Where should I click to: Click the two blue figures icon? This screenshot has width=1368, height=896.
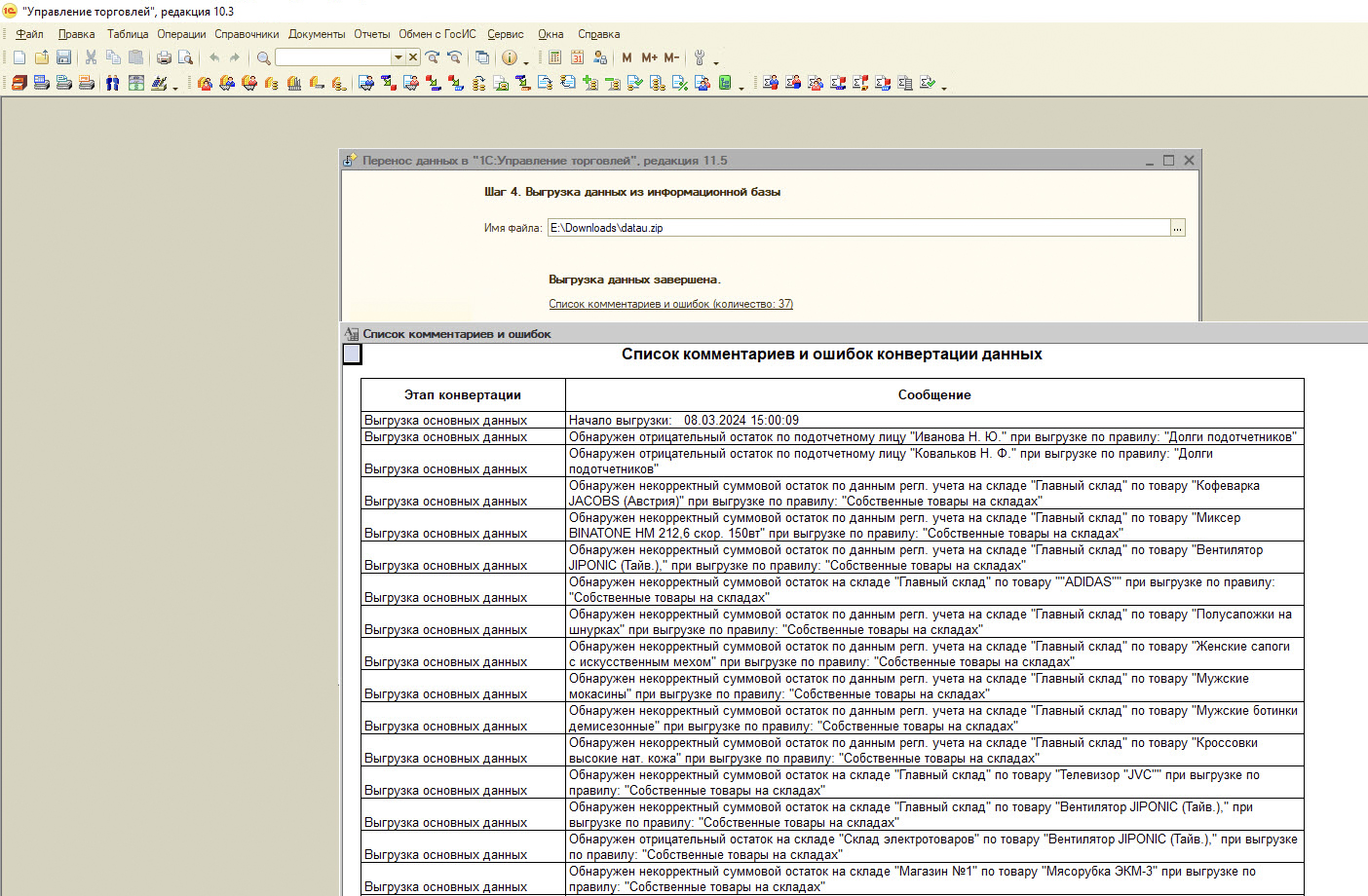[113, 83]
